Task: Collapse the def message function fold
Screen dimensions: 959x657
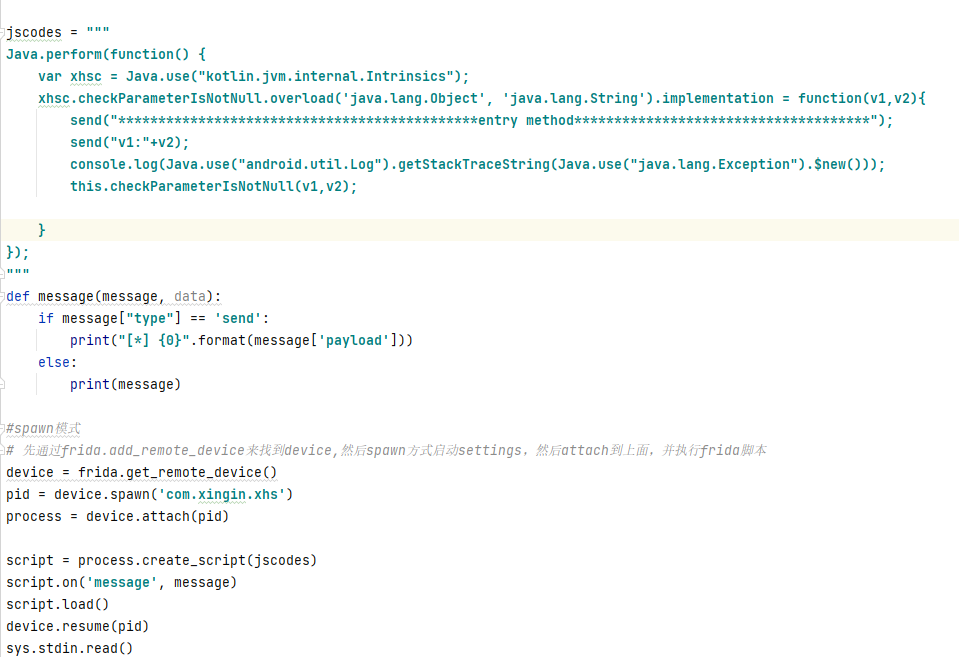Action: (3, 296)
